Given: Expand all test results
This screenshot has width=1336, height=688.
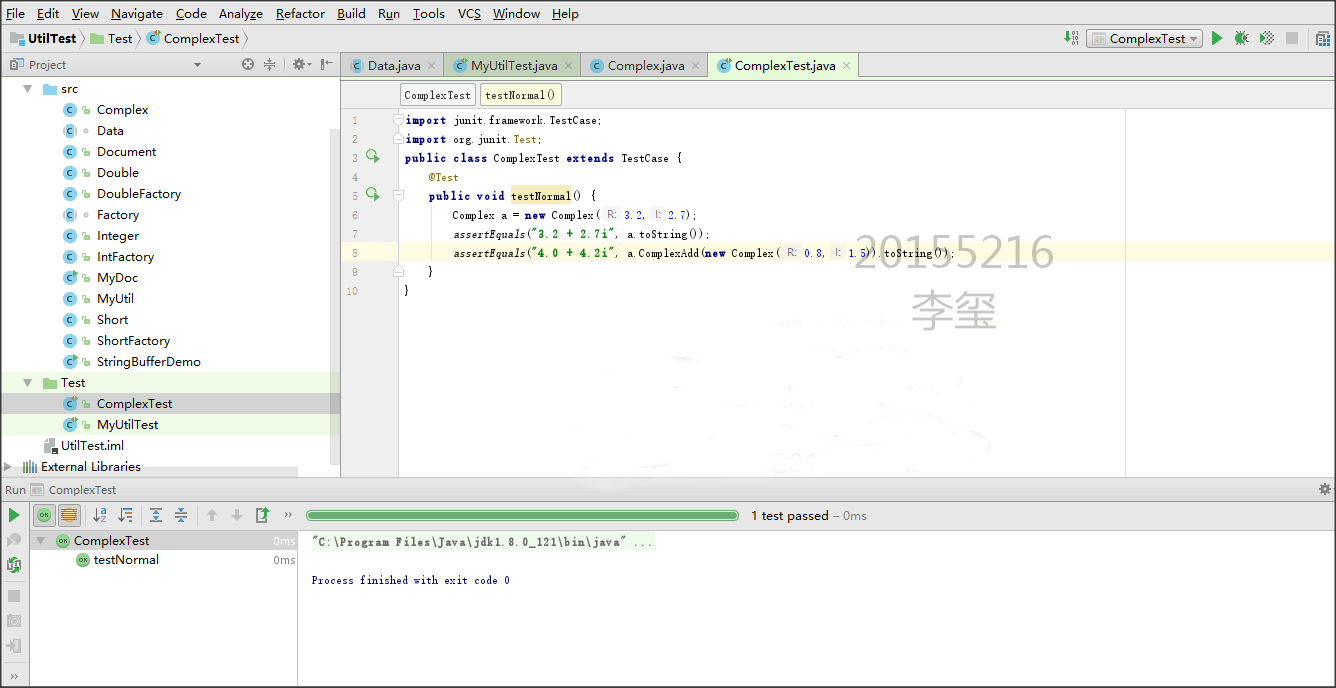Looking at the screenshot, I should [x=156, y=515].
